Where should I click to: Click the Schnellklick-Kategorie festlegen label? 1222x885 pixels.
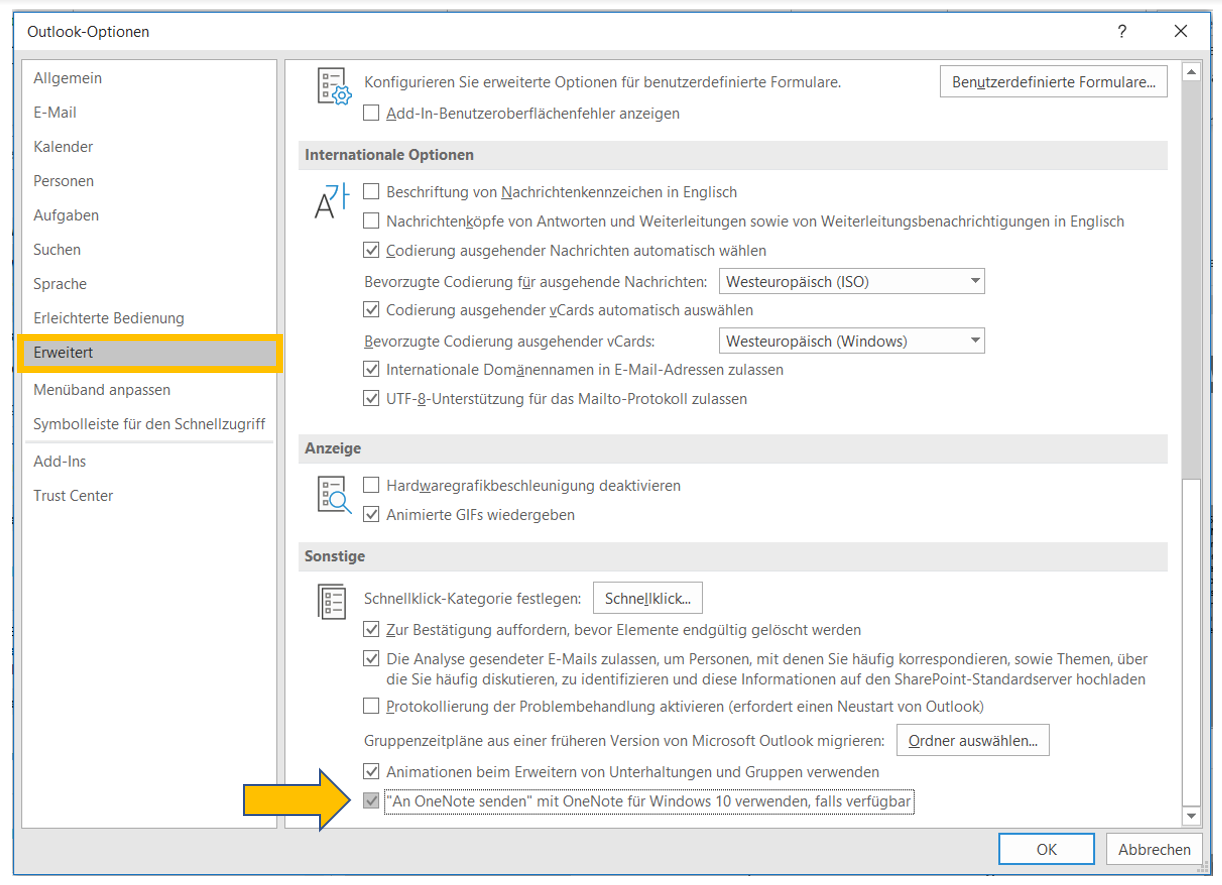(472, 599)
